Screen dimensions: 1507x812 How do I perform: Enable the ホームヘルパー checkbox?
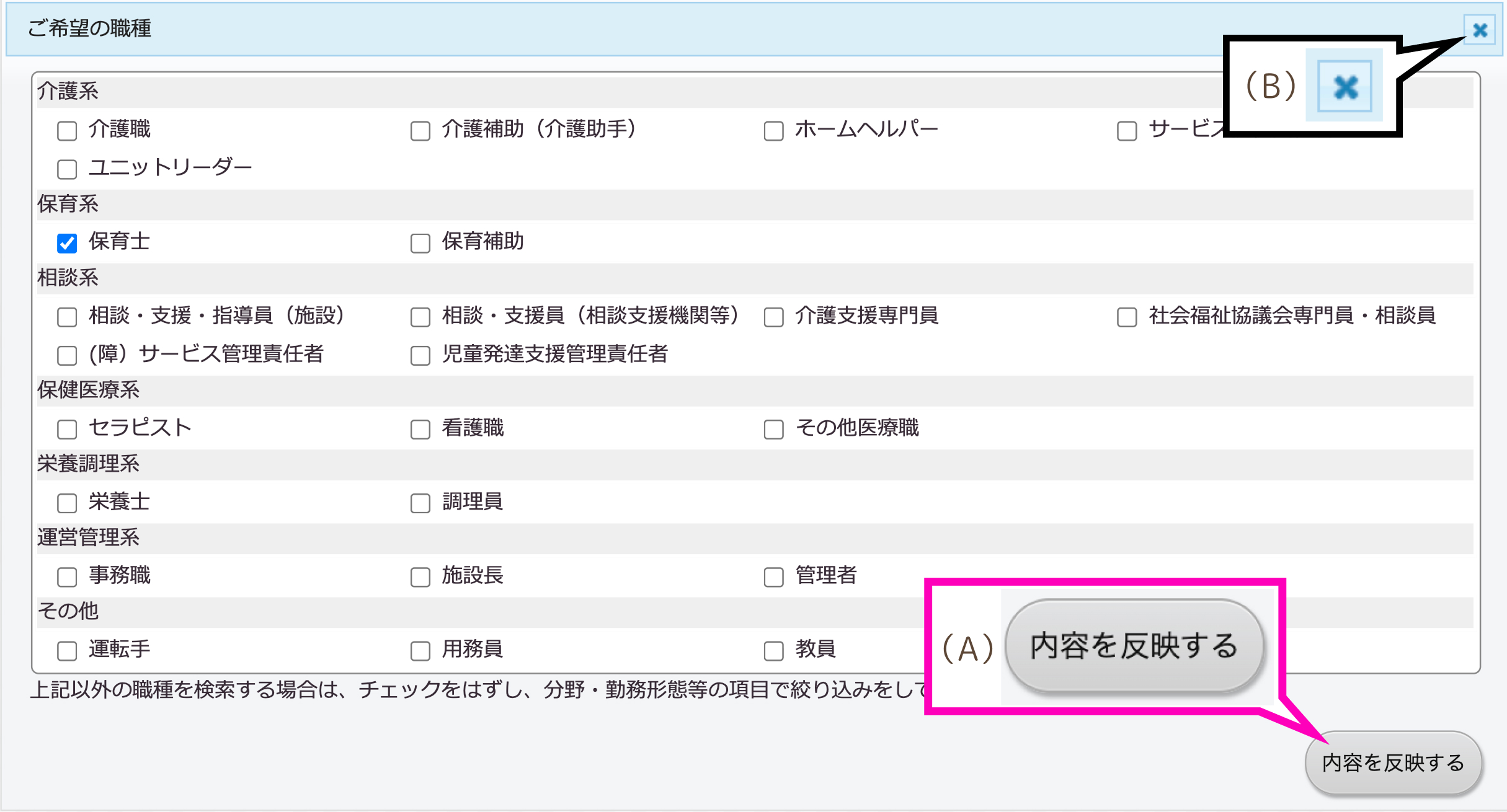[773, 131]
